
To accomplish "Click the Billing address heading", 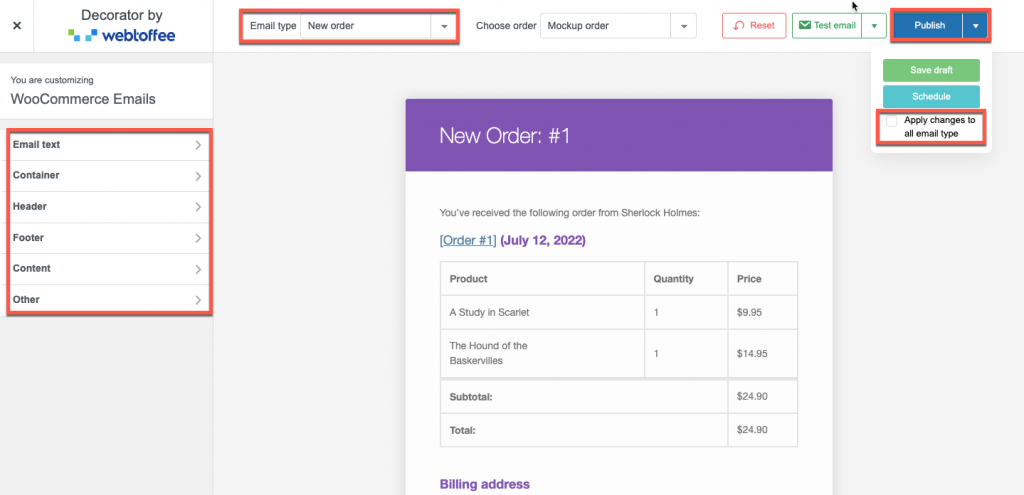I will click(x=485, y=484).
